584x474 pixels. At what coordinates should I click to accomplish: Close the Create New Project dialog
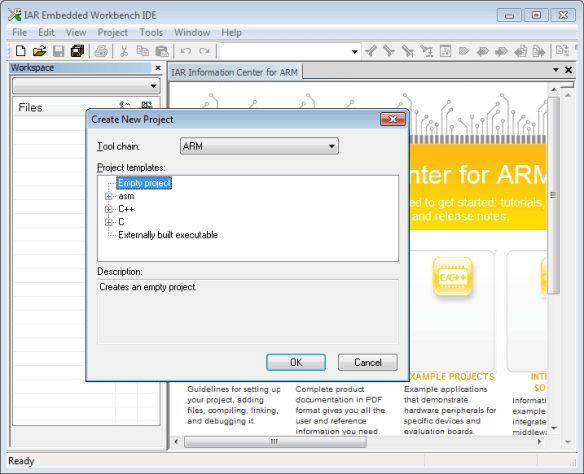[x=393, y=119]
